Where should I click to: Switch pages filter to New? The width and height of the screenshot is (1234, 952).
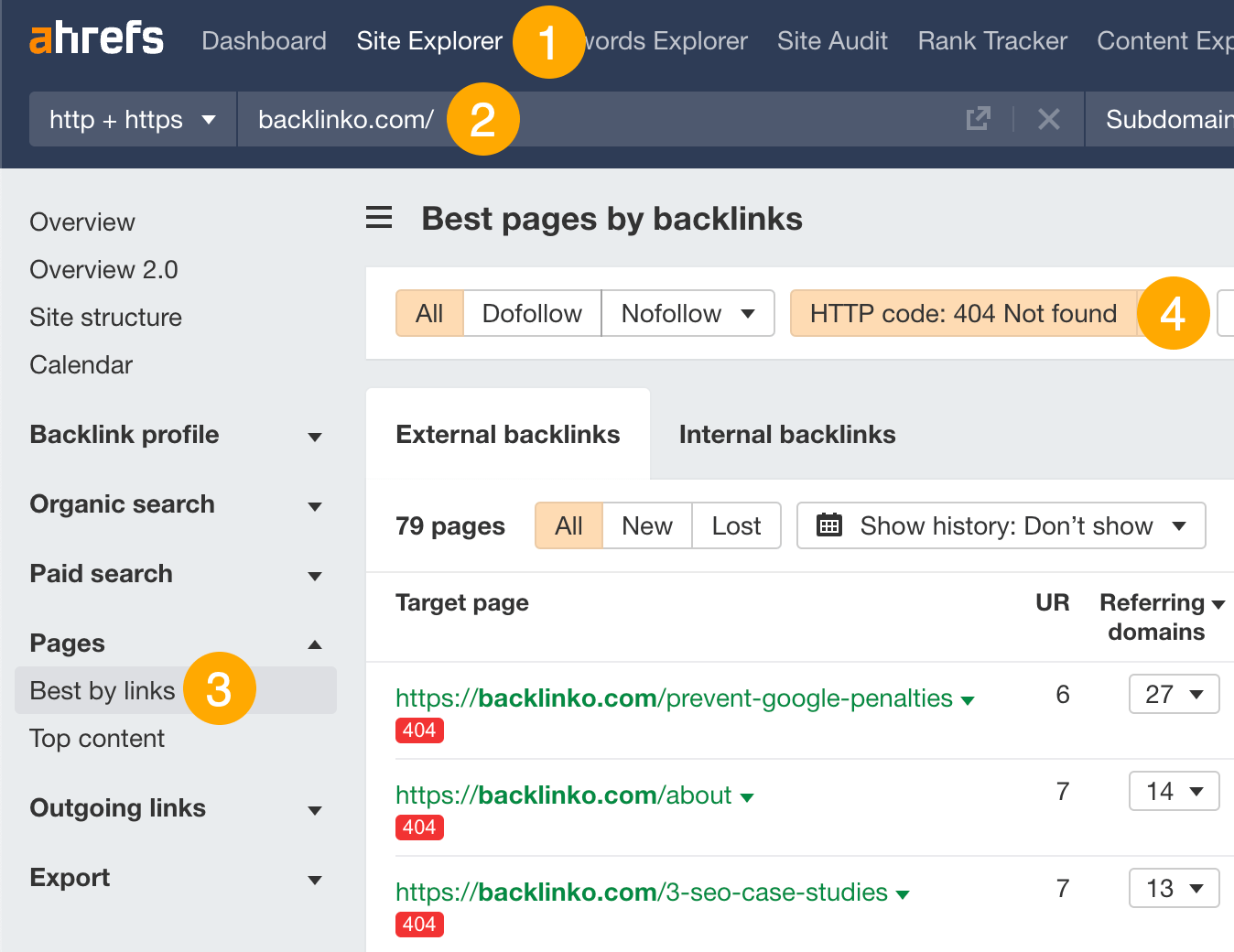[646, 525]
